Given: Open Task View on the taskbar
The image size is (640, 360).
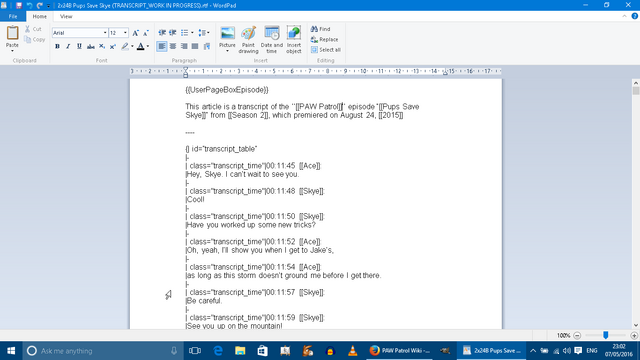Looking at the screenshot, I should [195, 351].
